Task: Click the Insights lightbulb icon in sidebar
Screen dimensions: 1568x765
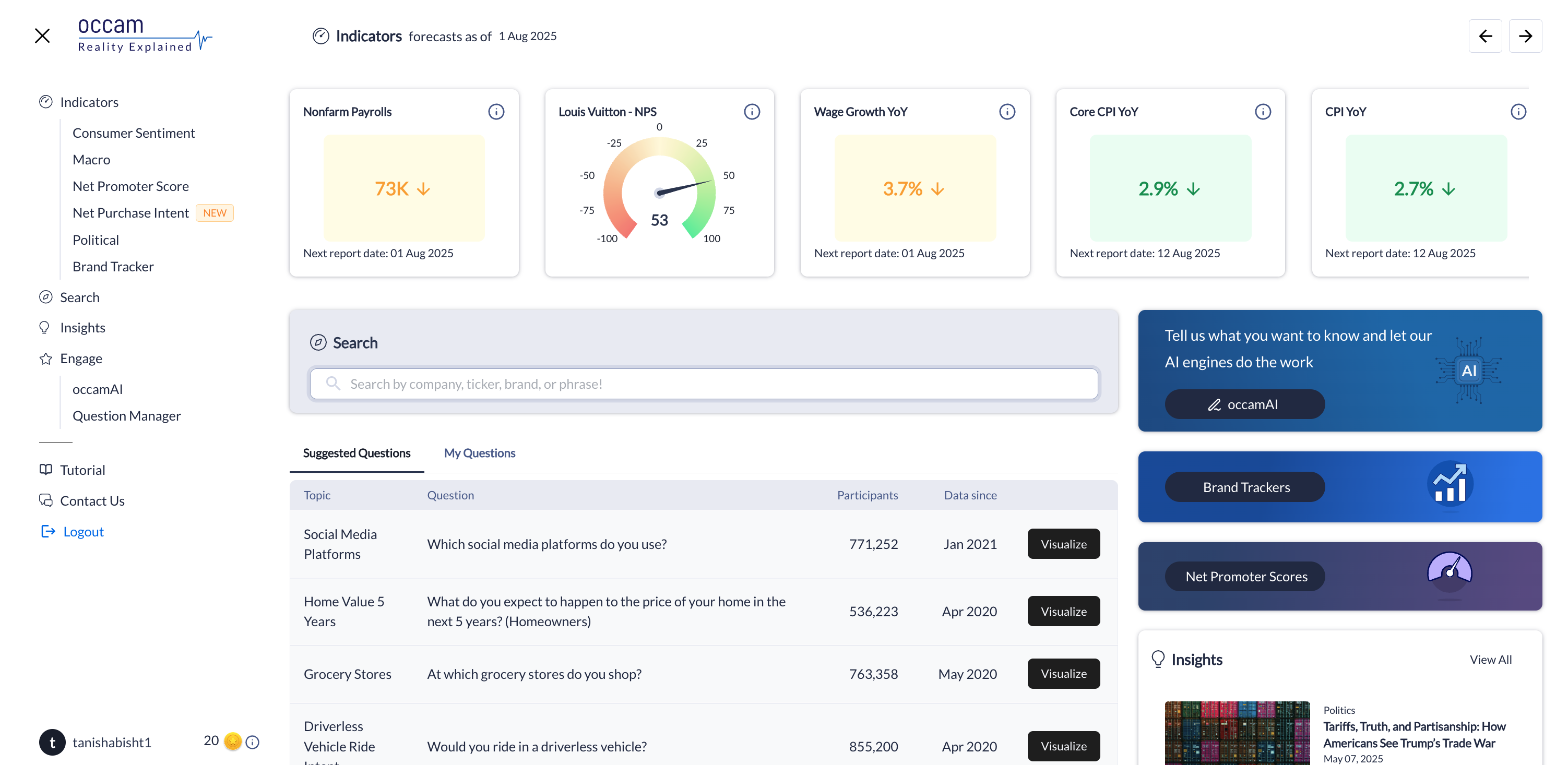Action: pos(44,327)
